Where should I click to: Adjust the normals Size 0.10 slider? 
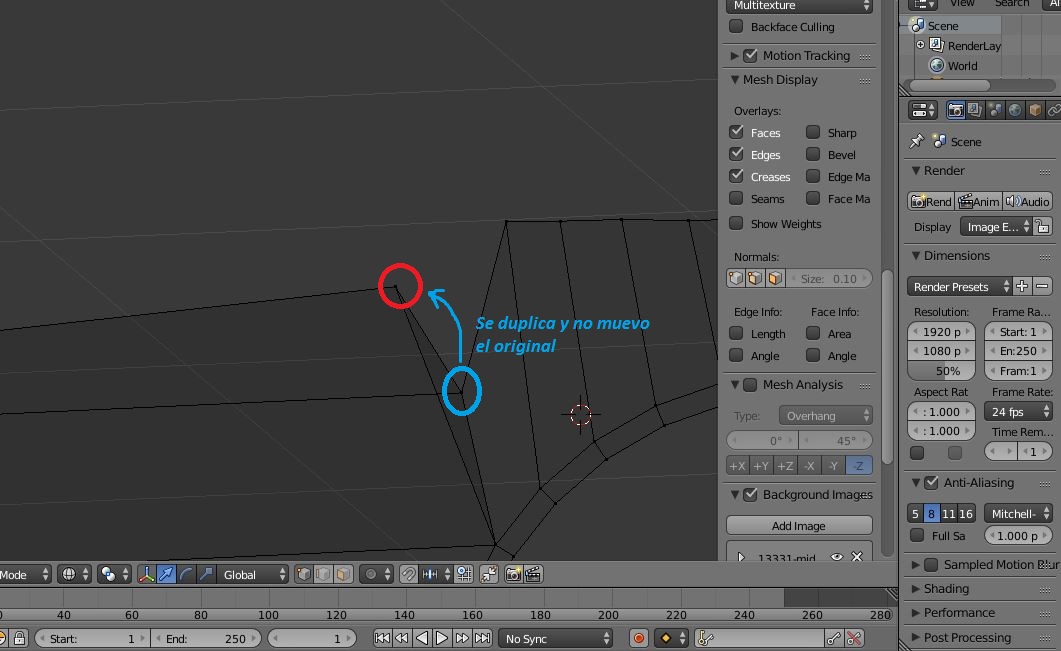tap(829, 278)
